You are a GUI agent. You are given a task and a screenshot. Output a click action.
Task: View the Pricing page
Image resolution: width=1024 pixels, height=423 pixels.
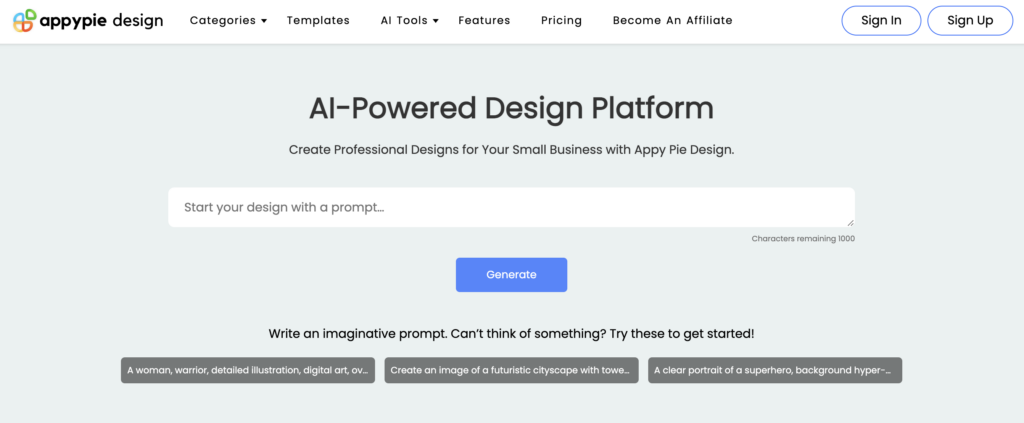coord(561,20)
